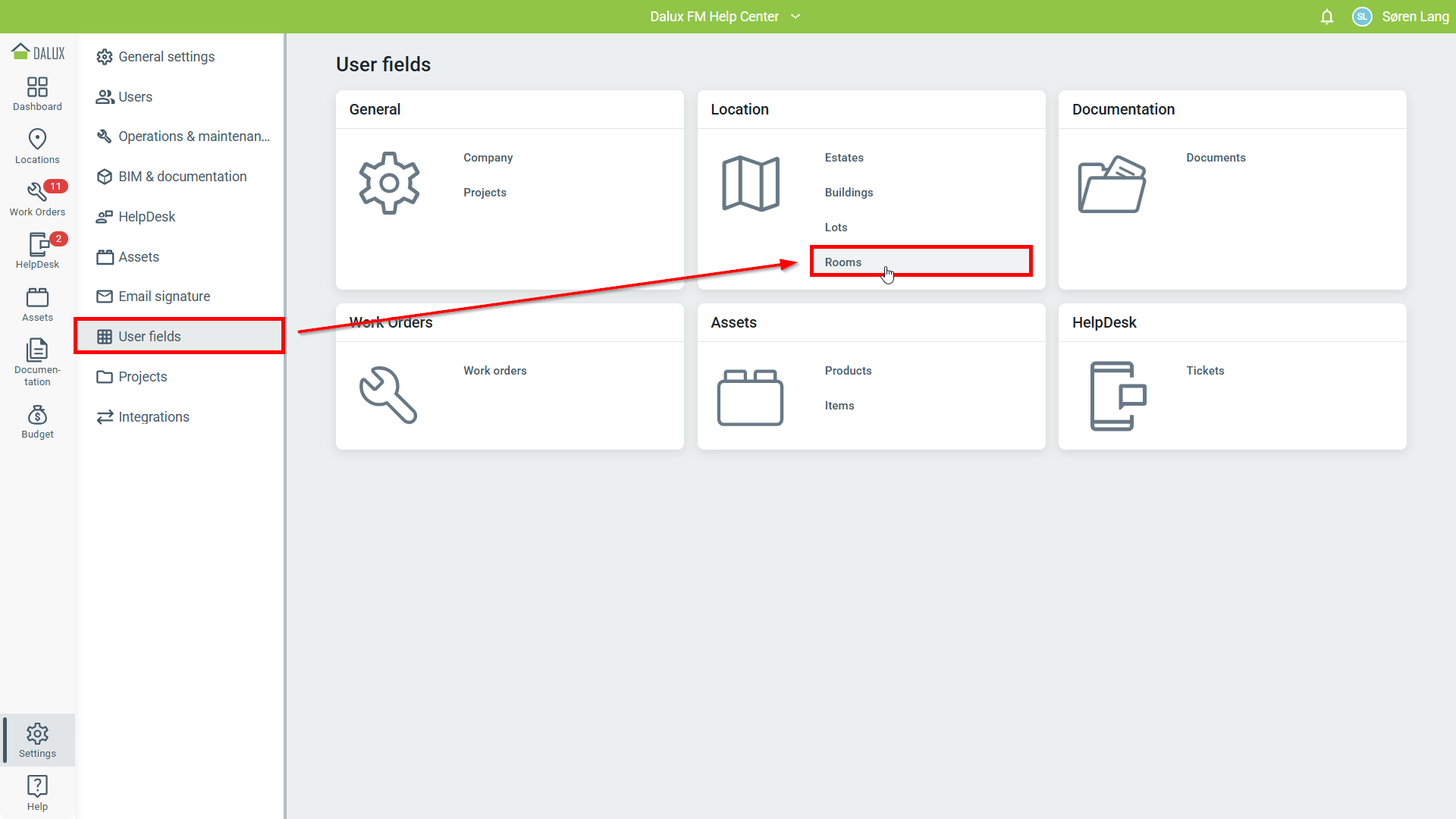Screen dimensions: 1456x819
Task: Select General settings menu item
Action: (x=166, y=57)
